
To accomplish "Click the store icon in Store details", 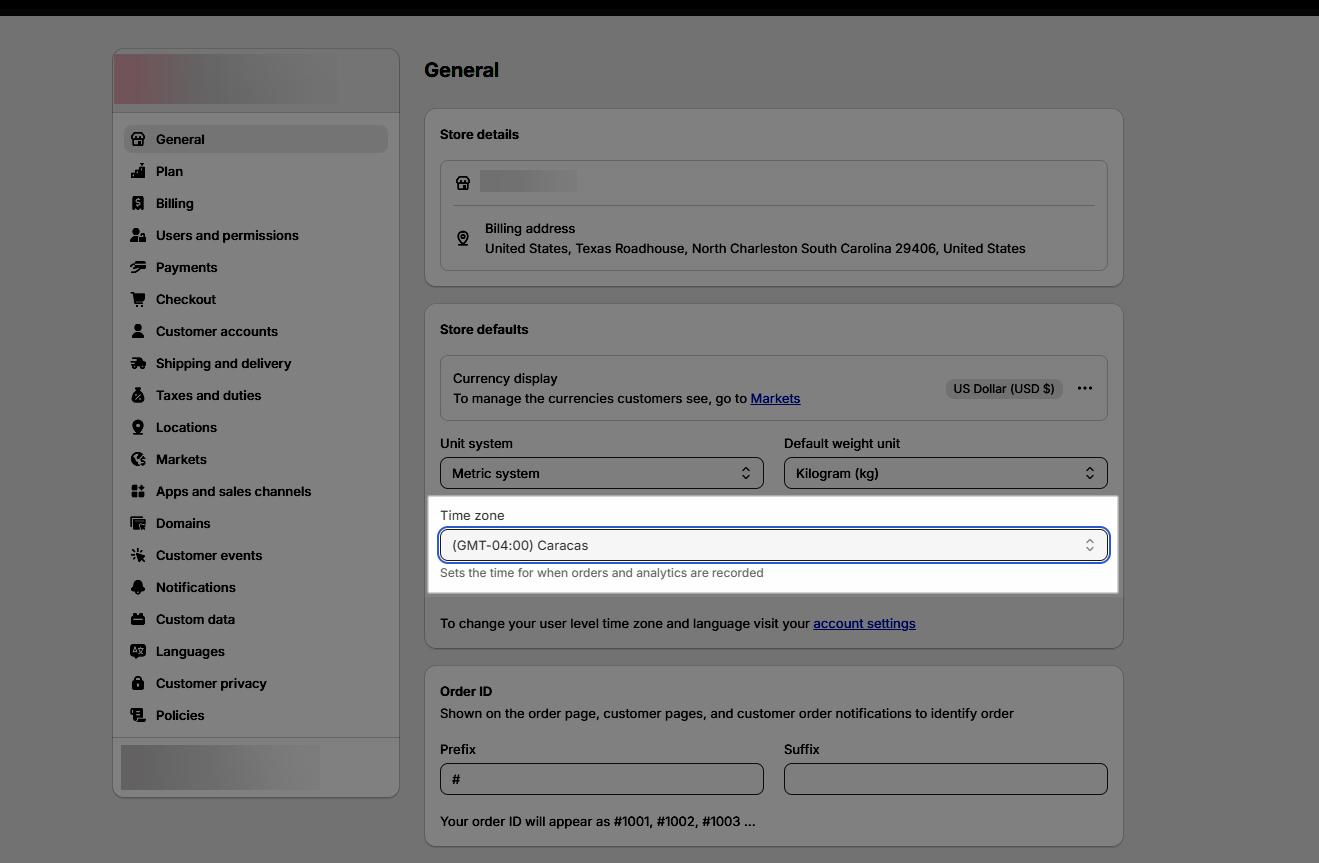I will 463,183.
